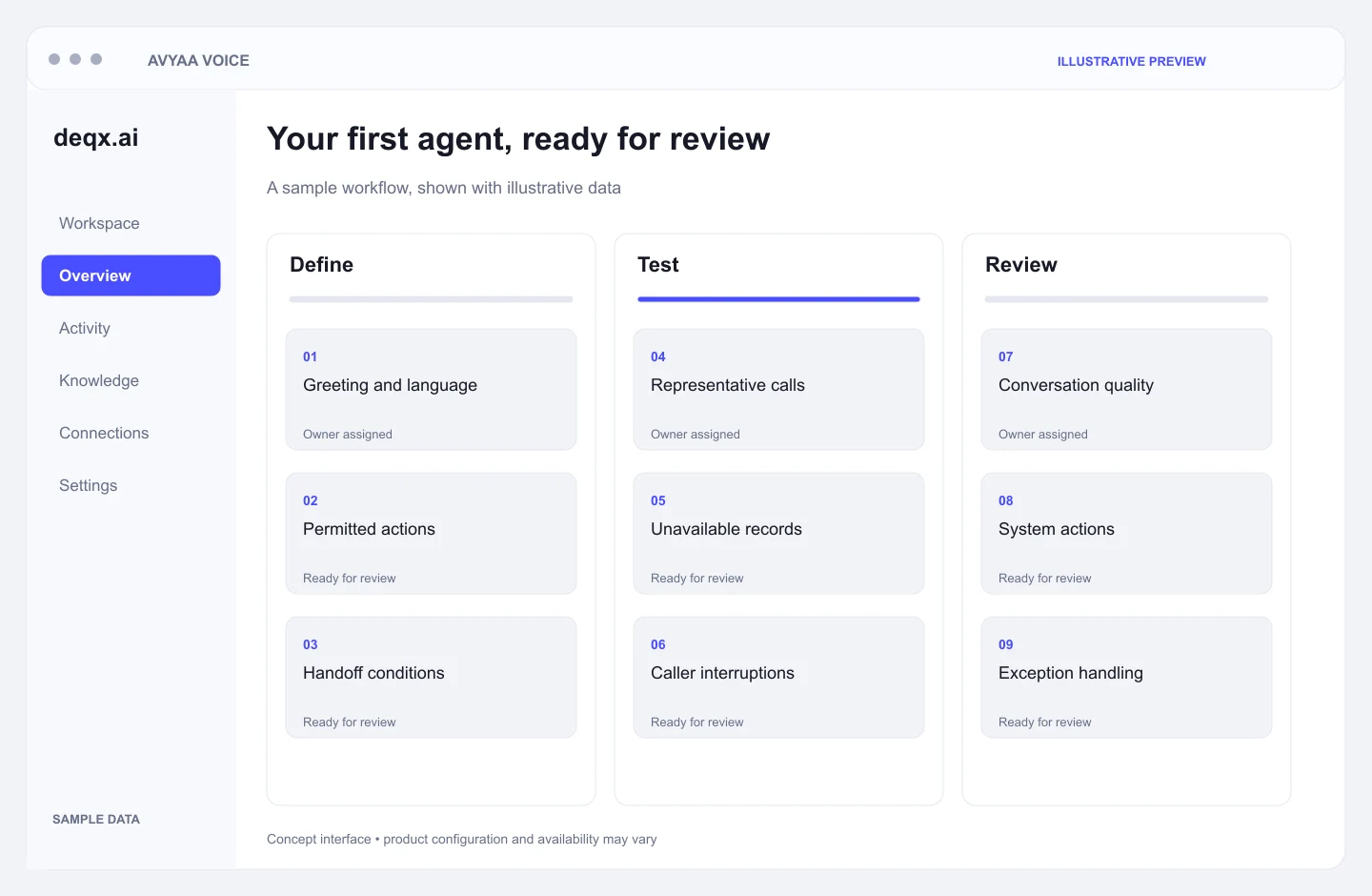Click the AVYAA VOICE title text
1372x896 pixels.
pyautogui.click(x=198, y=60)
